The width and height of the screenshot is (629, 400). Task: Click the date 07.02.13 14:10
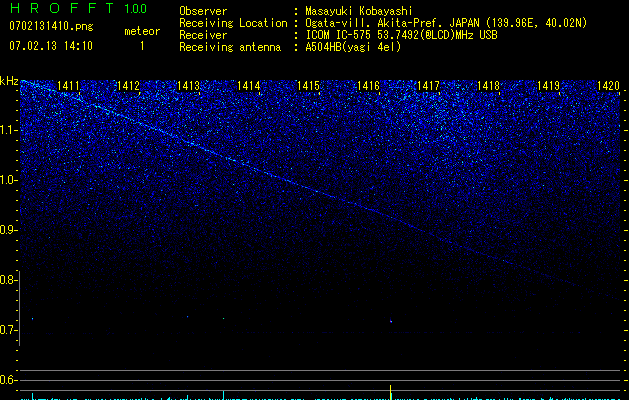click(x=51, y=46)
